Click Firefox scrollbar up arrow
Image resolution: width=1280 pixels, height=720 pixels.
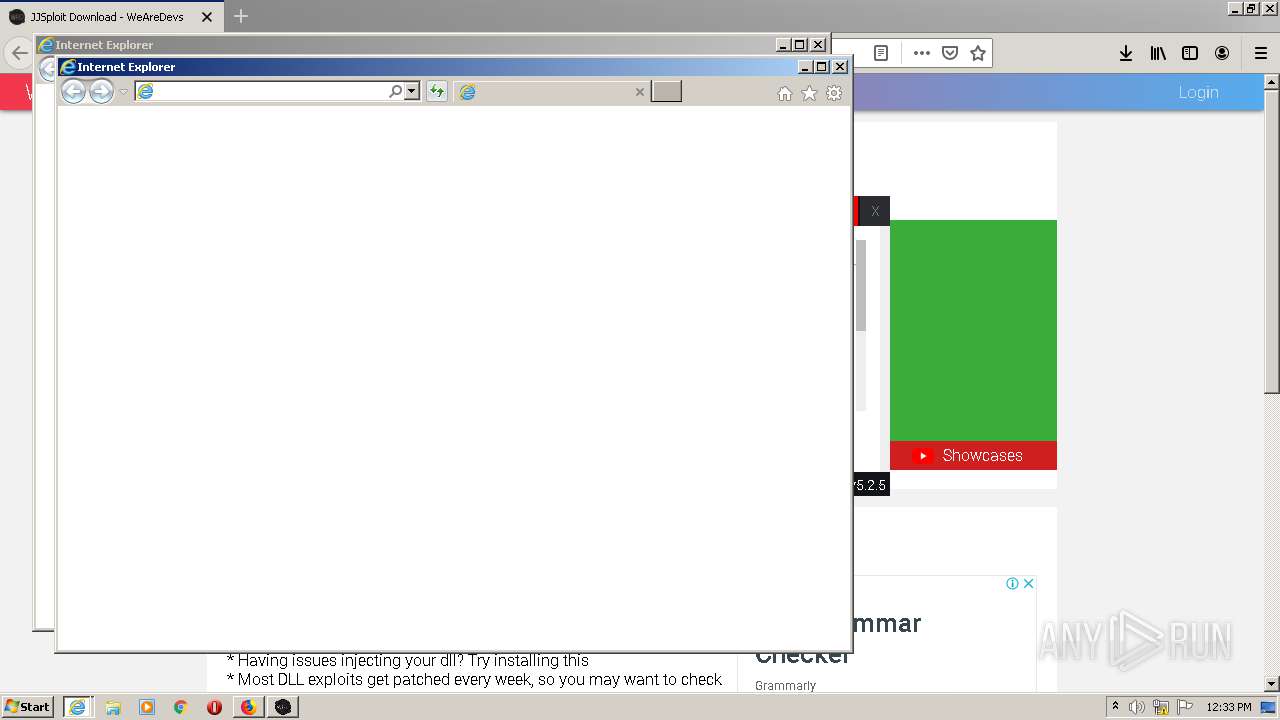pyautogui.click(x=1272, y=81)
